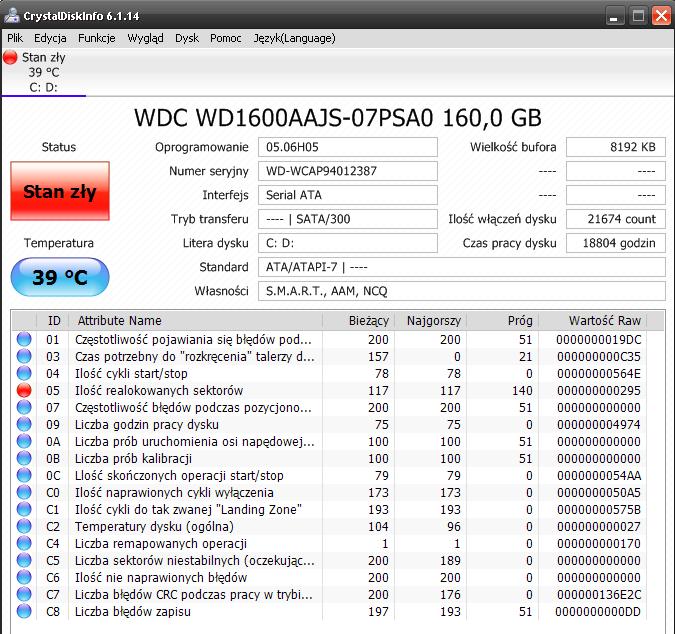
Task: Click the Litera dysku field
Action: tap(348, 243)
